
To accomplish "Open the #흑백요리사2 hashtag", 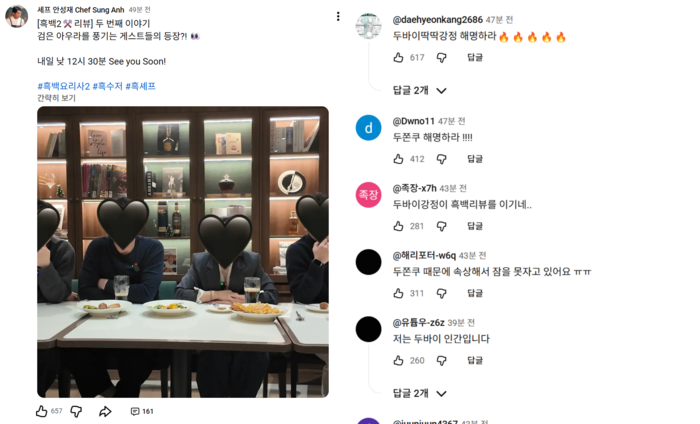I will point(64,86).
